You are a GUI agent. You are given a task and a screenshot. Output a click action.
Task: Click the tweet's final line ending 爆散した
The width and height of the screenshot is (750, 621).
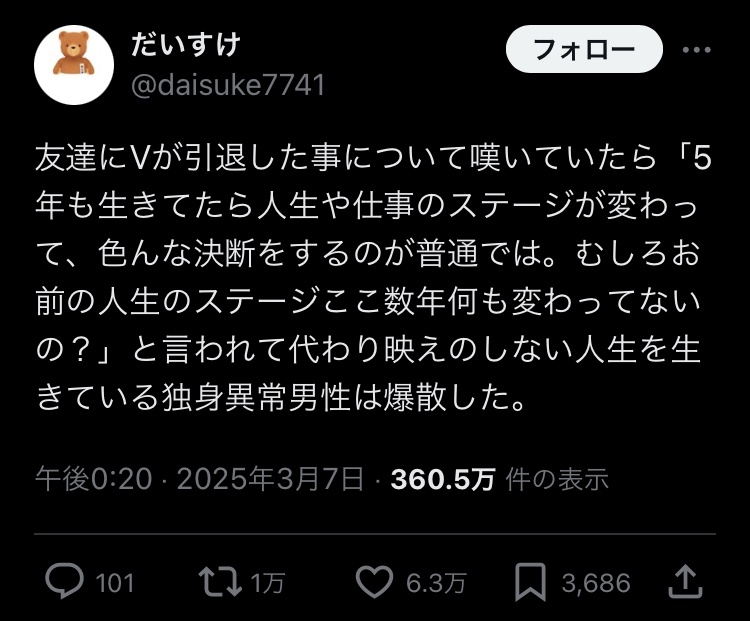coord(281,397)
